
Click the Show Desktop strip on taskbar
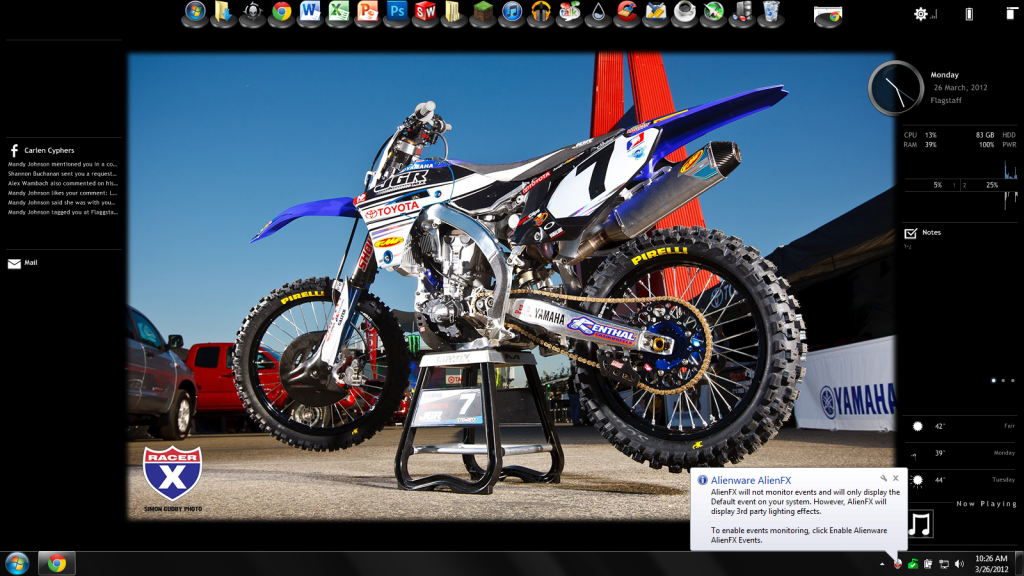coord(1019,564)
